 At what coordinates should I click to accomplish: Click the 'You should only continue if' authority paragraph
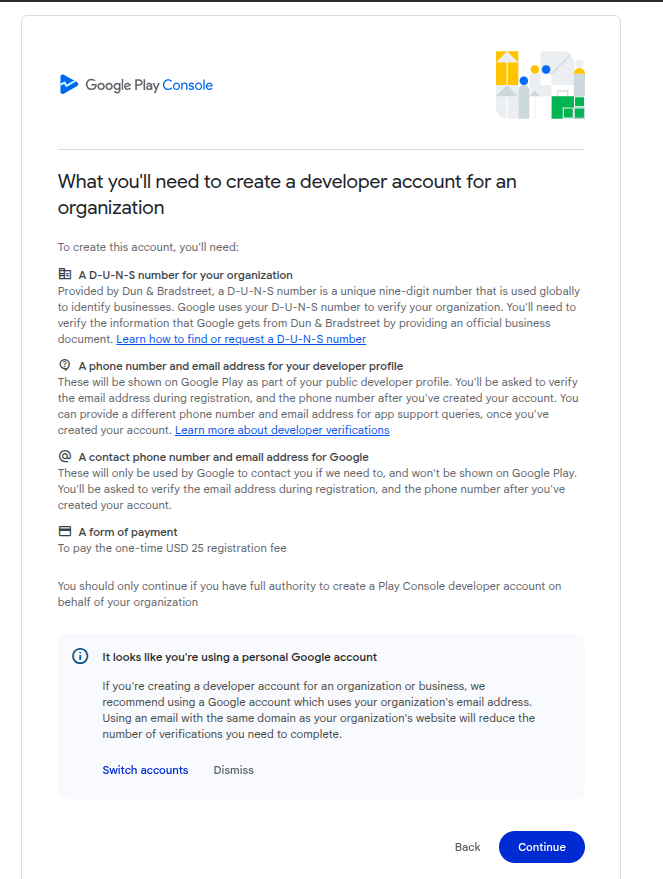click(x=309, y=594)
